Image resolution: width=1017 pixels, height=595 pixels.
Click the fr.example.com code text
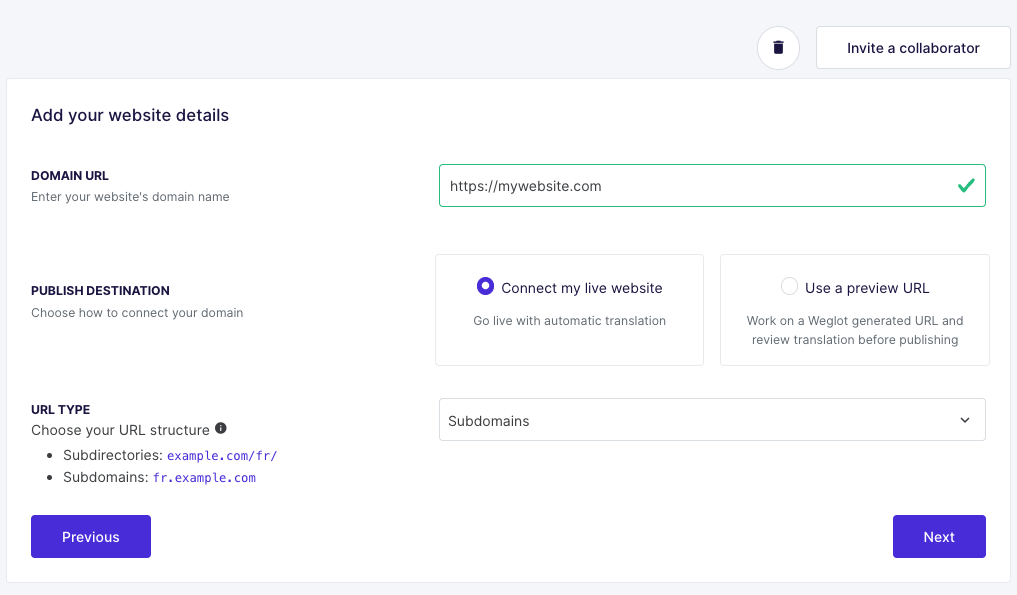204,478
